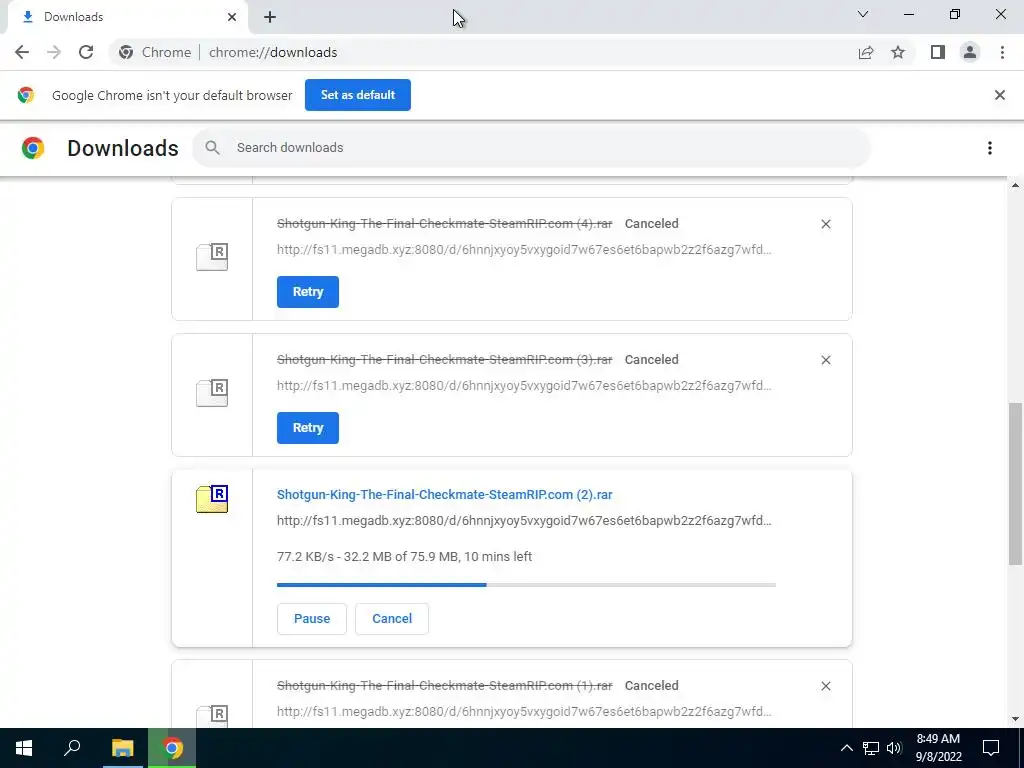Screen dimensions: 1024x768
Task: Retry the (4).rar download
Action: [x=308, y=292]
